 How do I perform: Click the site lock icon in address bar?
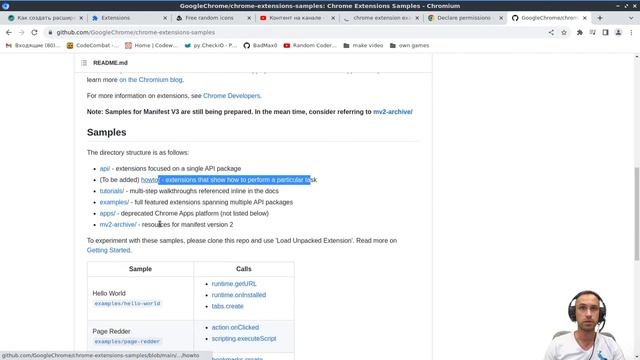50,32
